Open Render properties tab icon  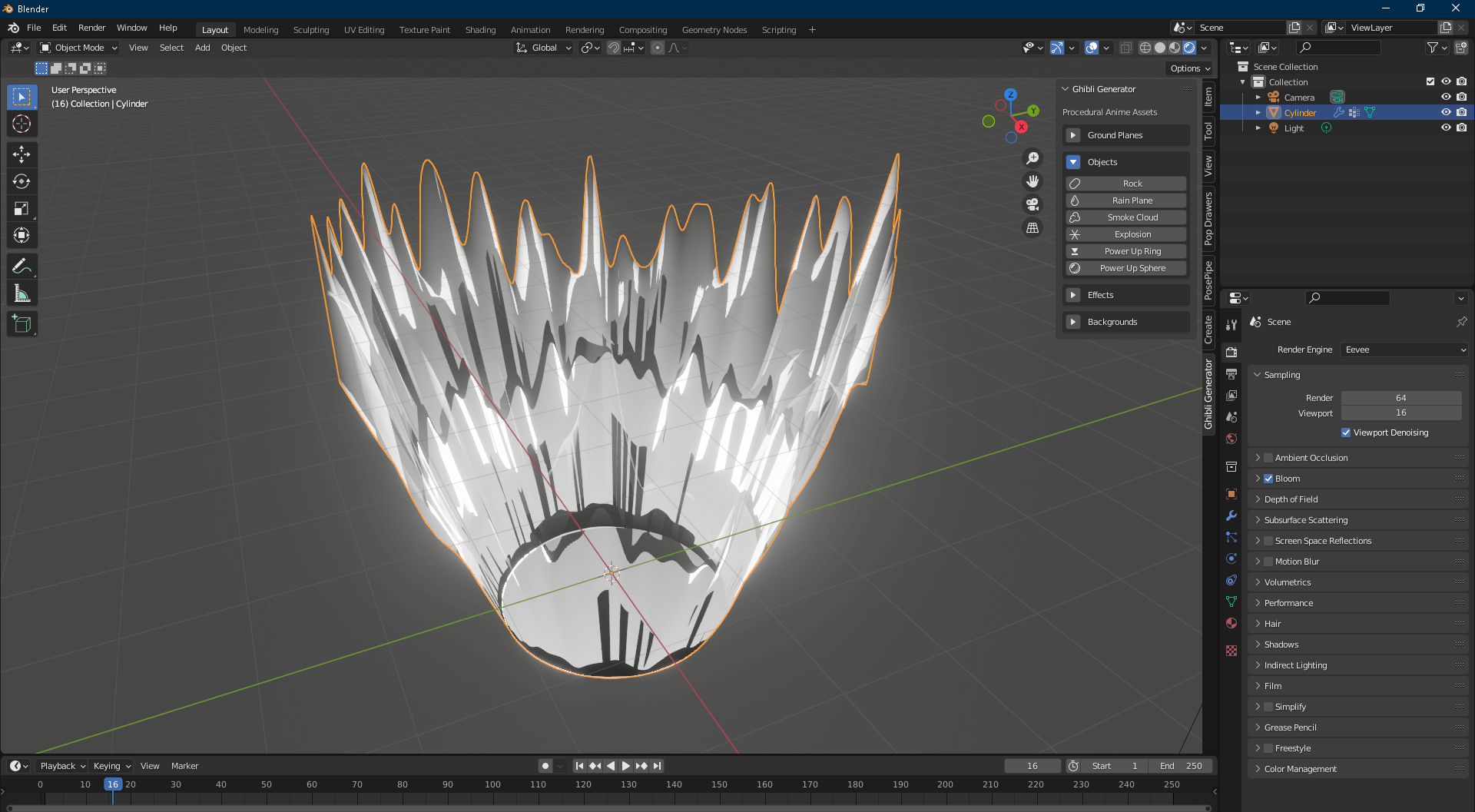point(1231,352)
